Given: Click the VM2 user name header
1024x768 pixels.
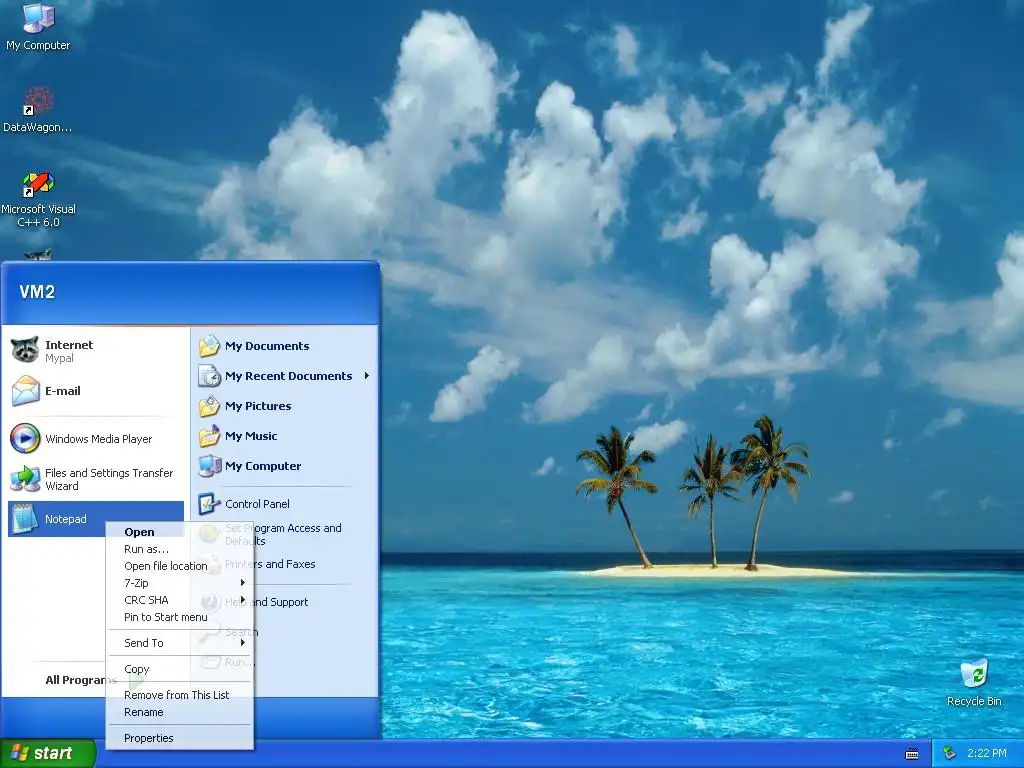Looking at the screenshot, I should click(37, 292).
